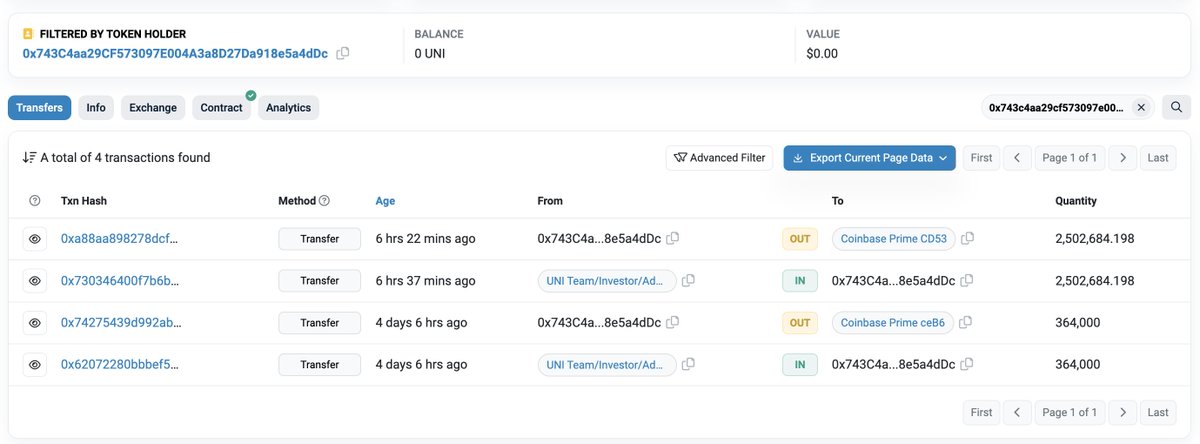
Task: Switch to the Analytics tab
Action: [x=288, y=108]
